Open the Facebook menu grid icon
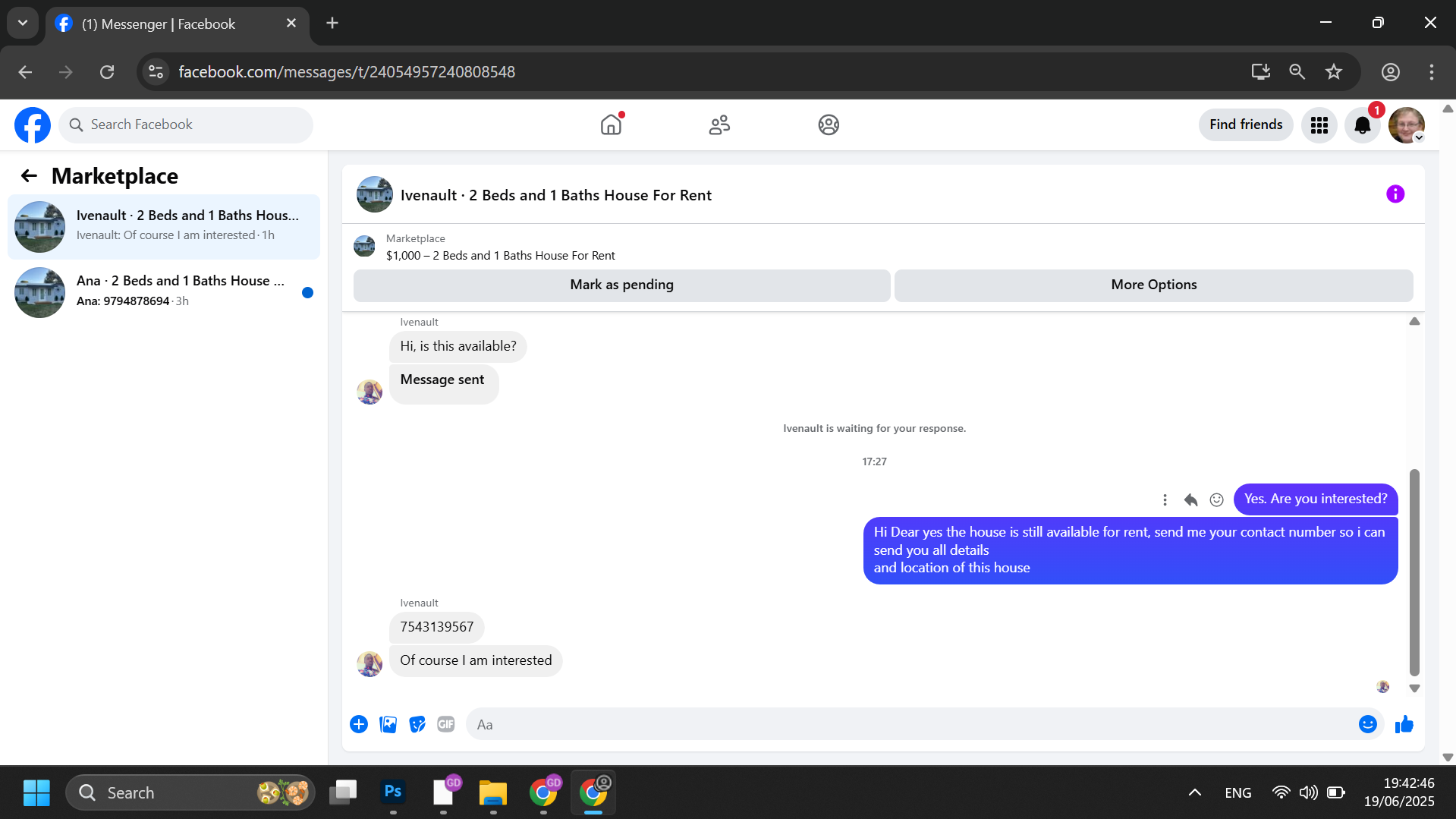Screen dimensions: 1456x819 (x=1319, y=125)
